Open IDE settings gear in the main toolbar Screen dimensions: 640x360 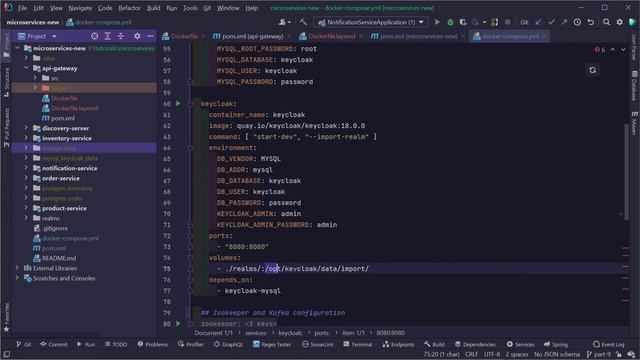(x=620, y=22)
